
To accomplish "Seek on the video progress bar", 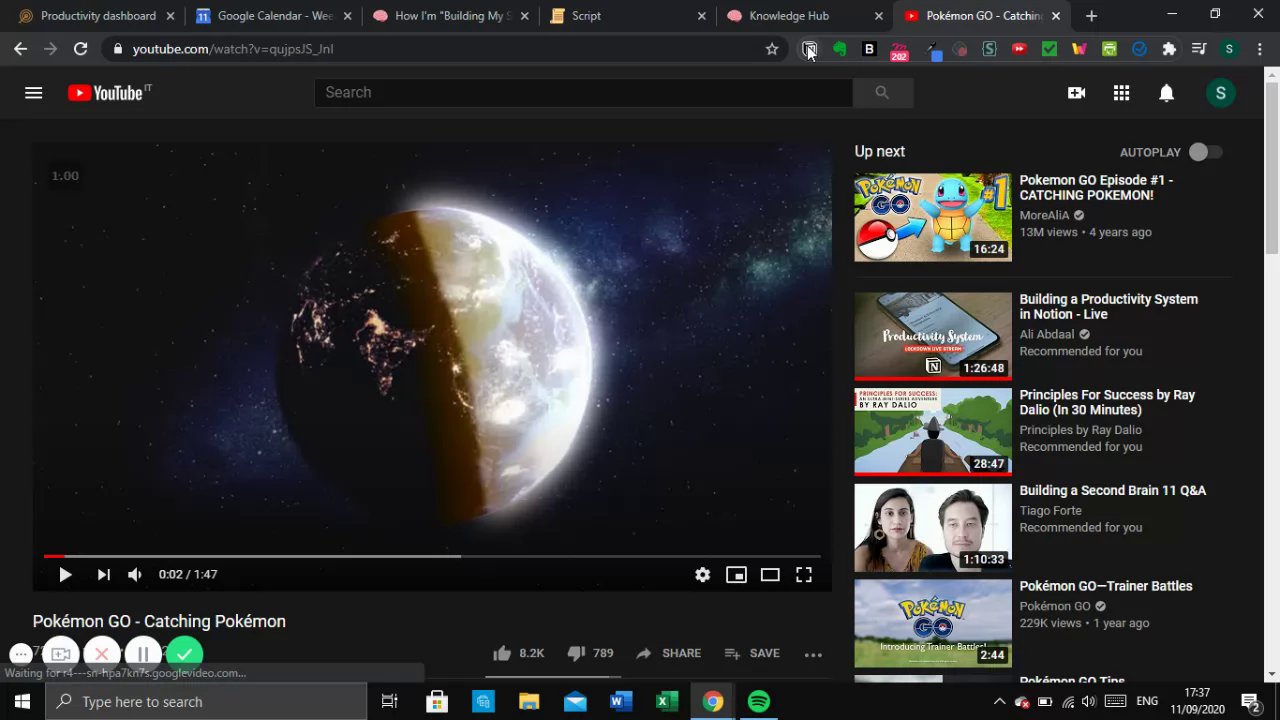I will (432, 556).
